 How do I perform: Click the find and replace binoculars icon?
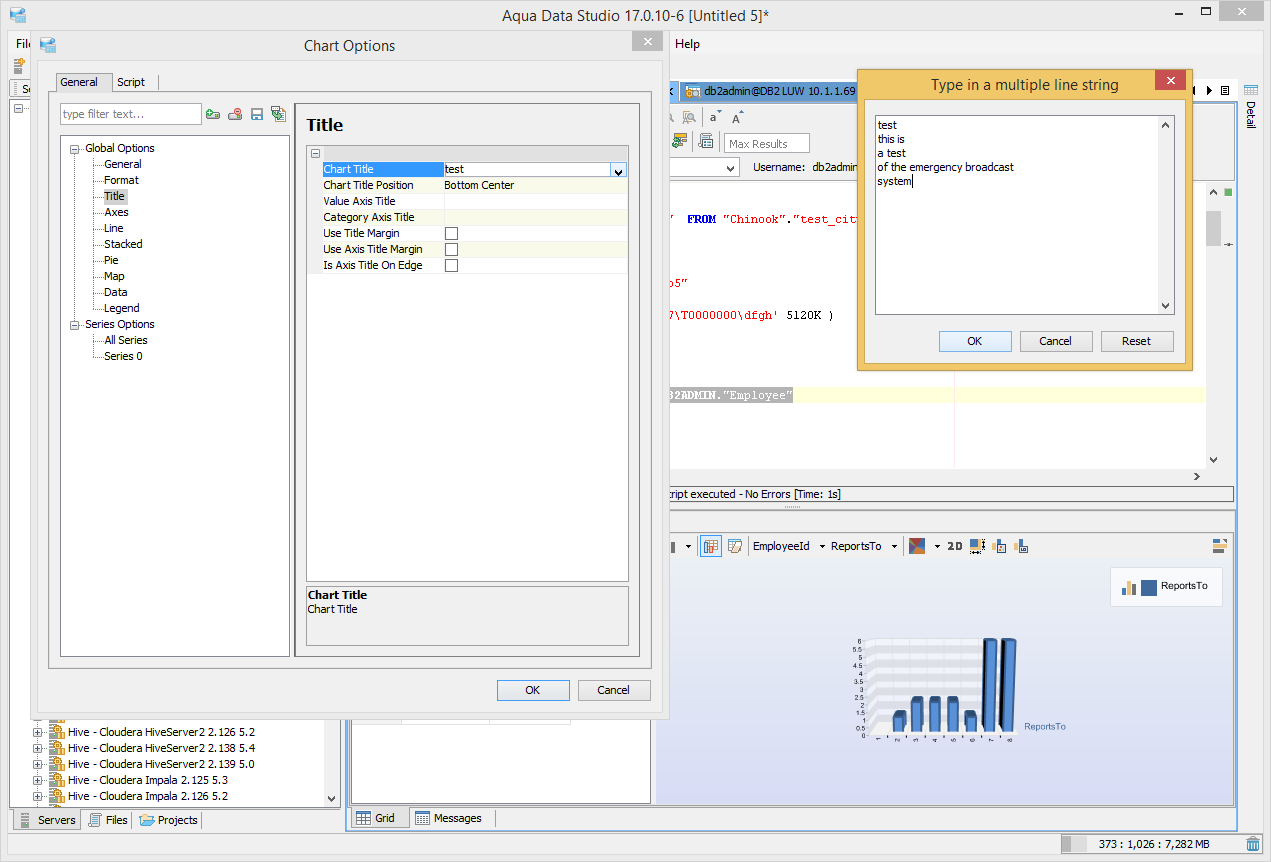pos(689,118)
